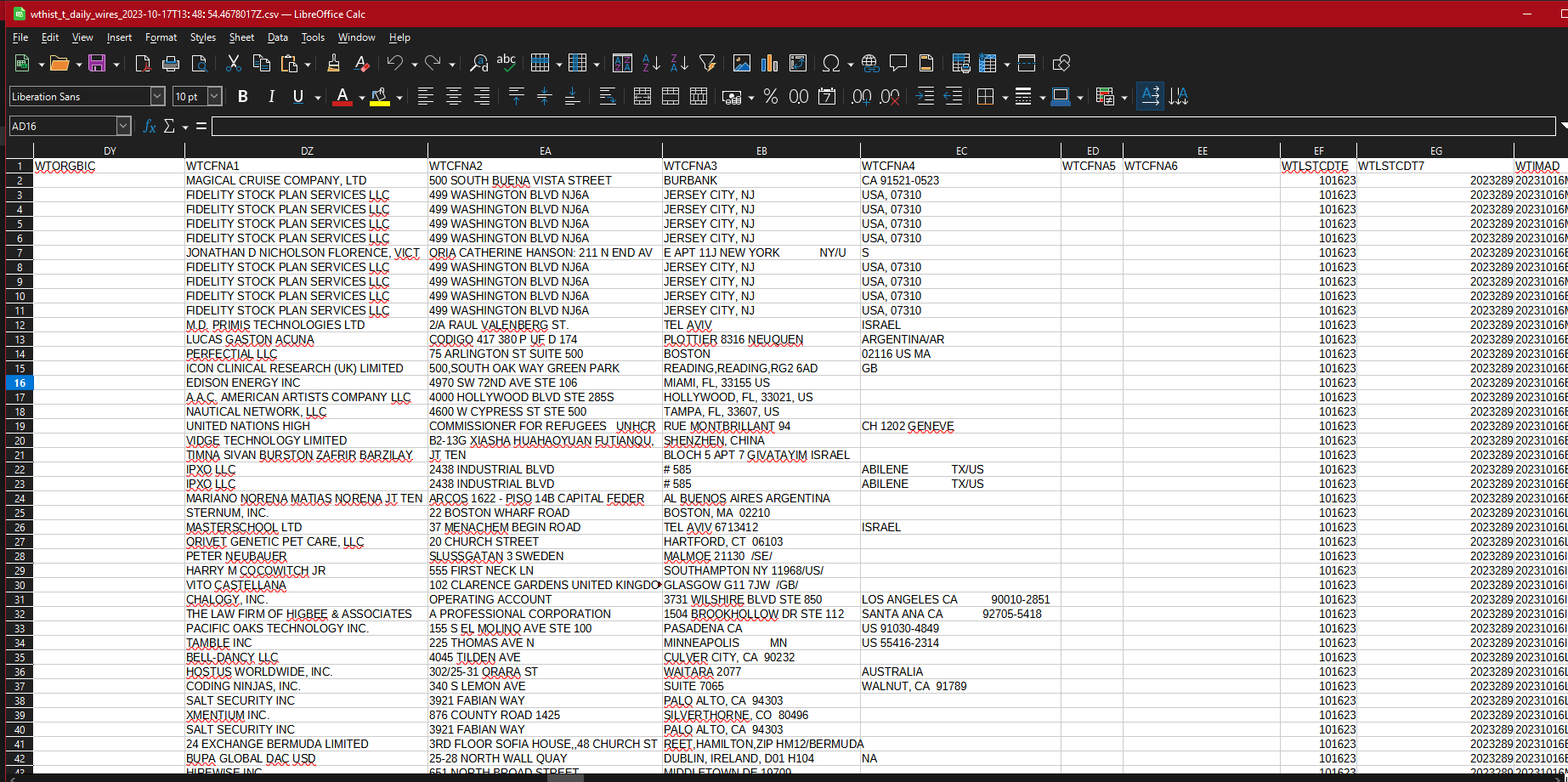1568x782 pixels.
Task: Click the Border Color swatch button
Action: pyautogui.click(x=1061, y=96)
